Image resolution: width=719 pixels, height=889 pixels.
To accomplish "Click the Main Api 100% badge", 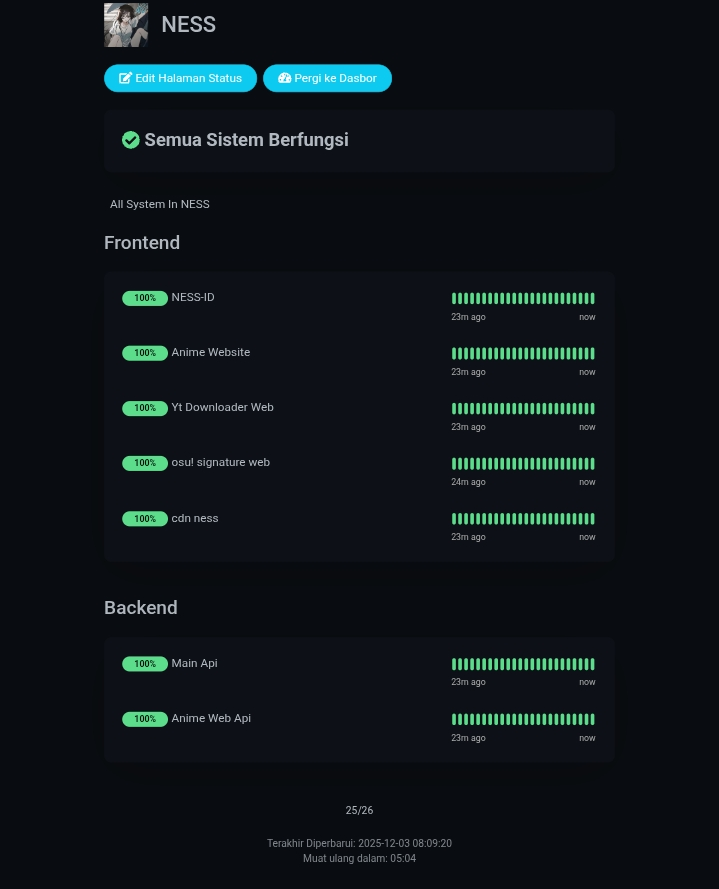I will (145, 664).
